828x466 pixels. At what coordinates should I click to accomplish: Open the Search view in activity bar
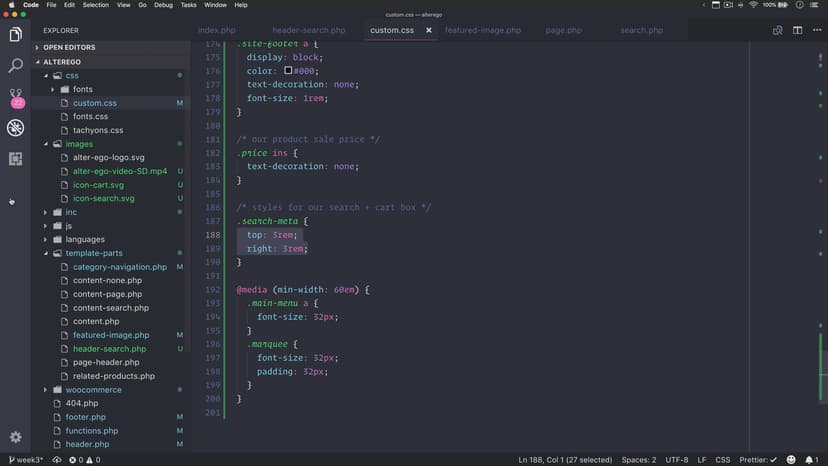point(15,66)
